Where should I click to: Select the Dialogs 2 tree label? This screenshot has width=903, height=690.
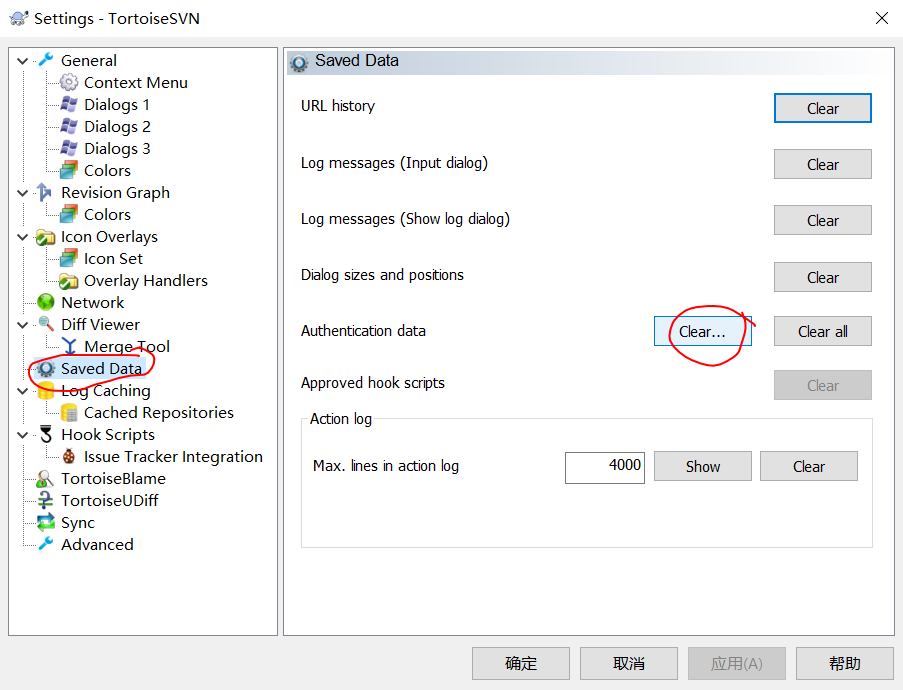117,126
